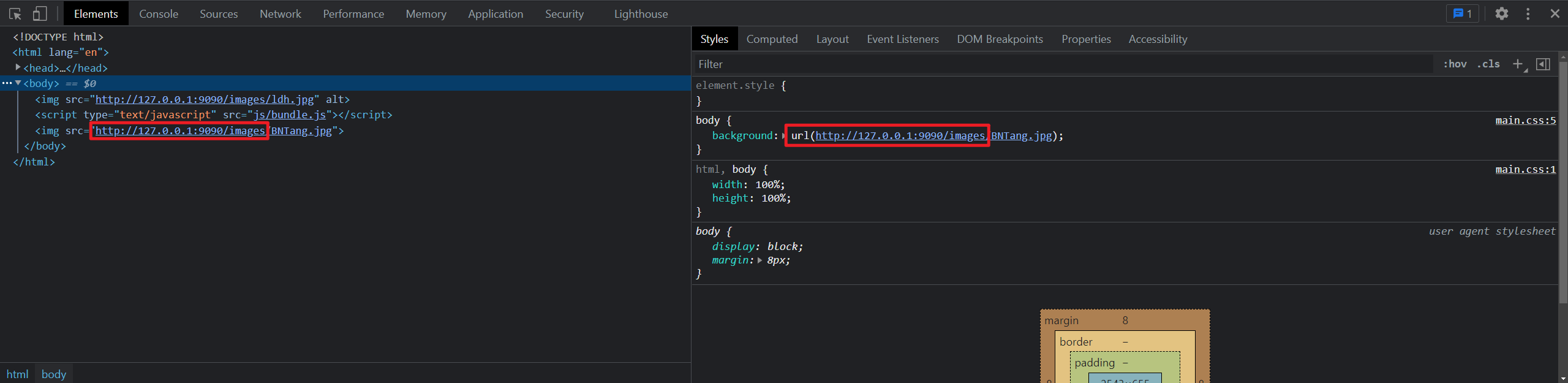Edit the width 100% value
The width and height of the screenshot is (1568, 383).
(x=768, y=184)
